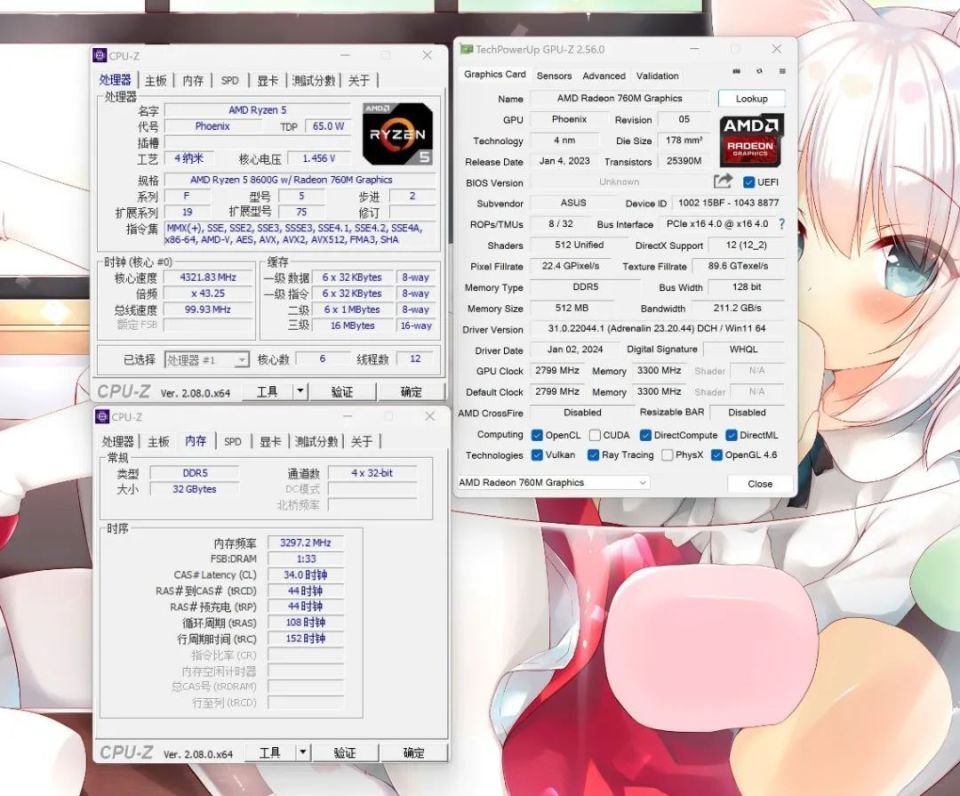Viewport: 960px width, 796px height.
Task: Select Graphics Card tab in GPU-Z
Action: tap(495, 74)
